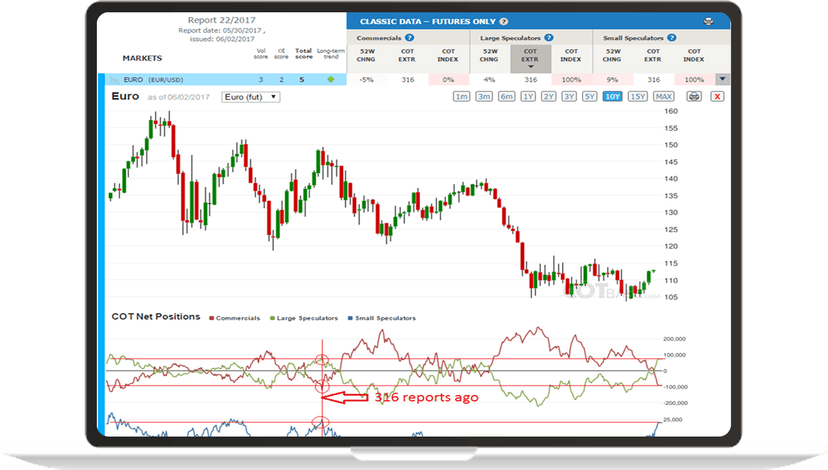Select 5Y chart time range
The height and width of the screenshot is (470, 828).
point(590,97)
